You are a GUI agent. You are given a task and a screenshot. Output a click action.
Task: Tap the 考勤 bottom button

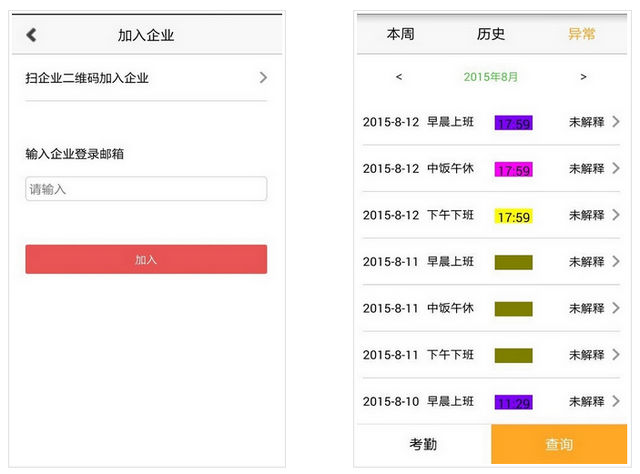pyautogui.click(x=423, y=445)
